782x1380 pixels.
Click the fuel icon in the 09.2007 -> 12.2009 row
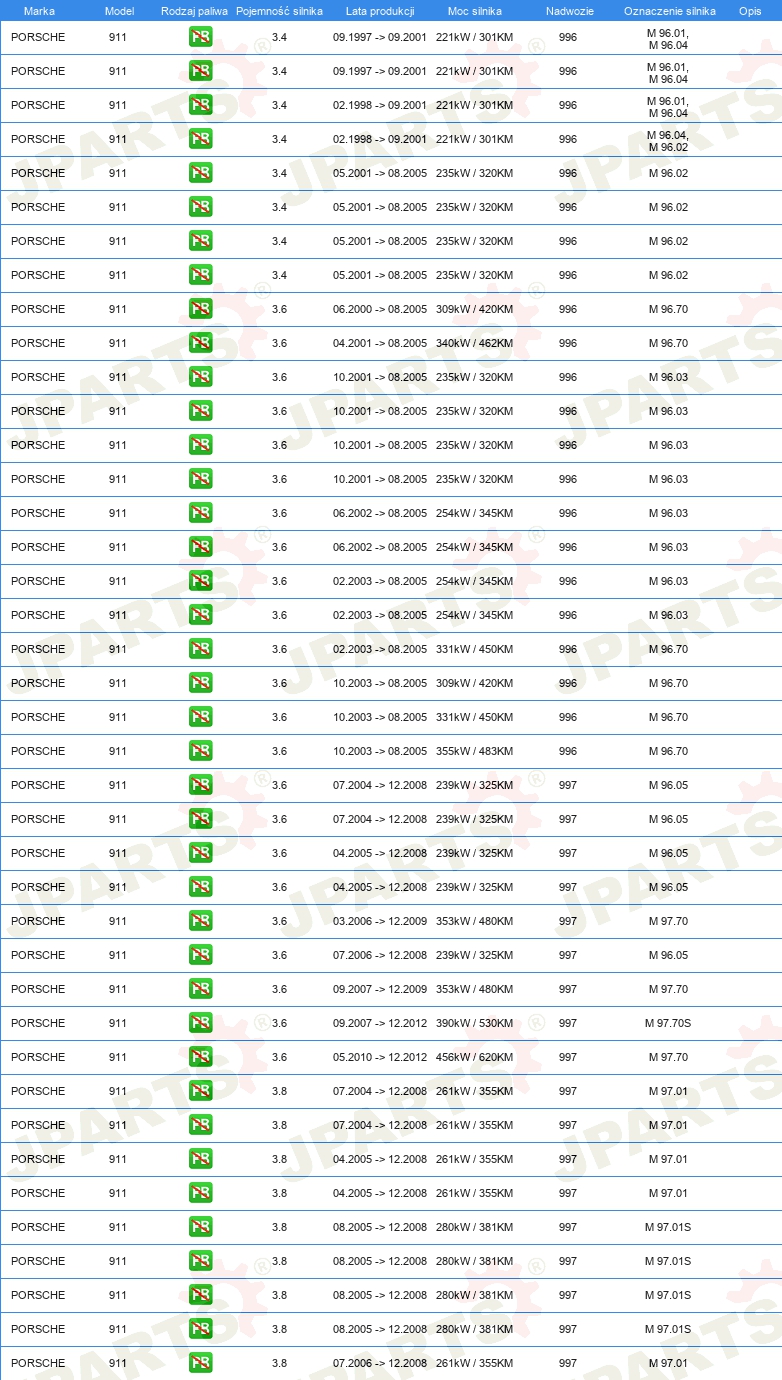(200, 989)
